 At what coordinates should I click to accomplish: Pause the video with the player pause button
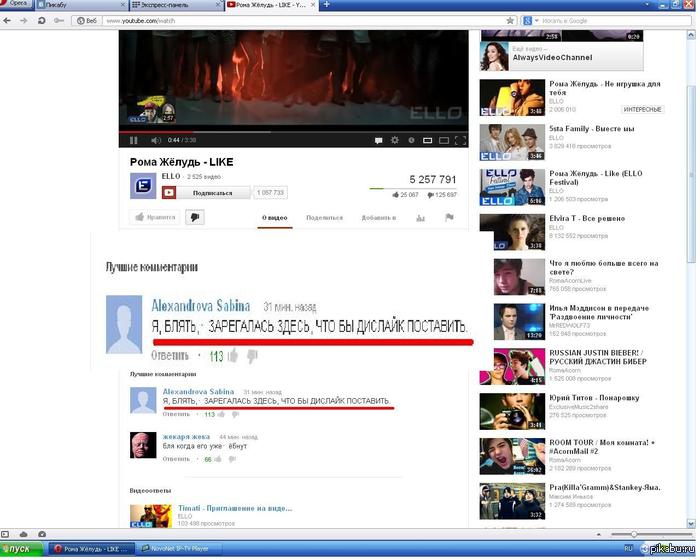(x=133, y=141)
